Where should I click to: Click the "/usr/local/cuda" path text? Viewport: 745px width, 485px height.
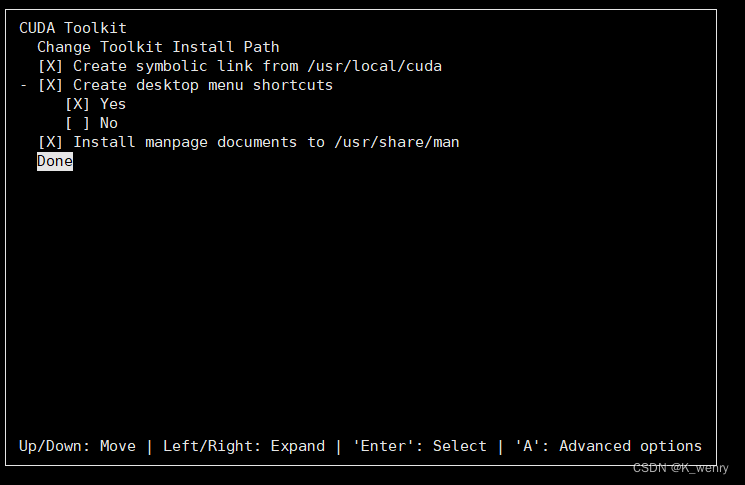pyautogui.click(x=374, y=66)
